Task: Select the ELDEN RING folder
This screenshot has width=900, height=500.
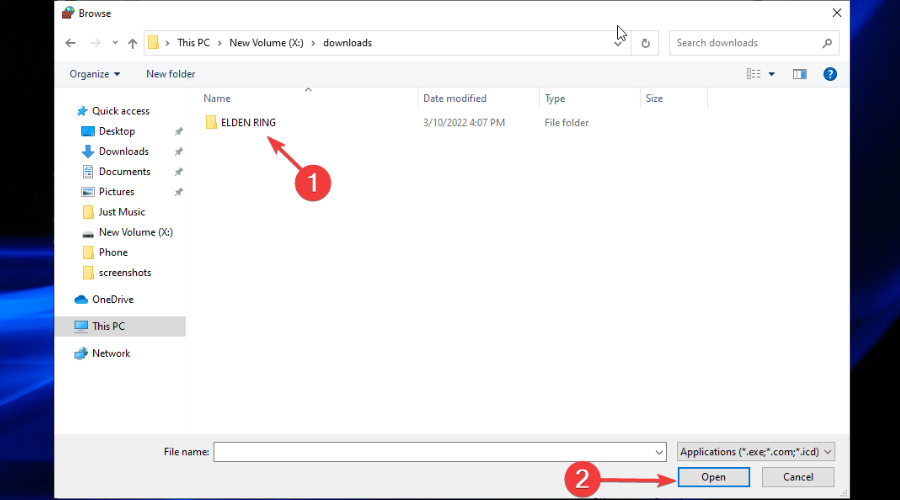Action: click(x=248, y=122)
